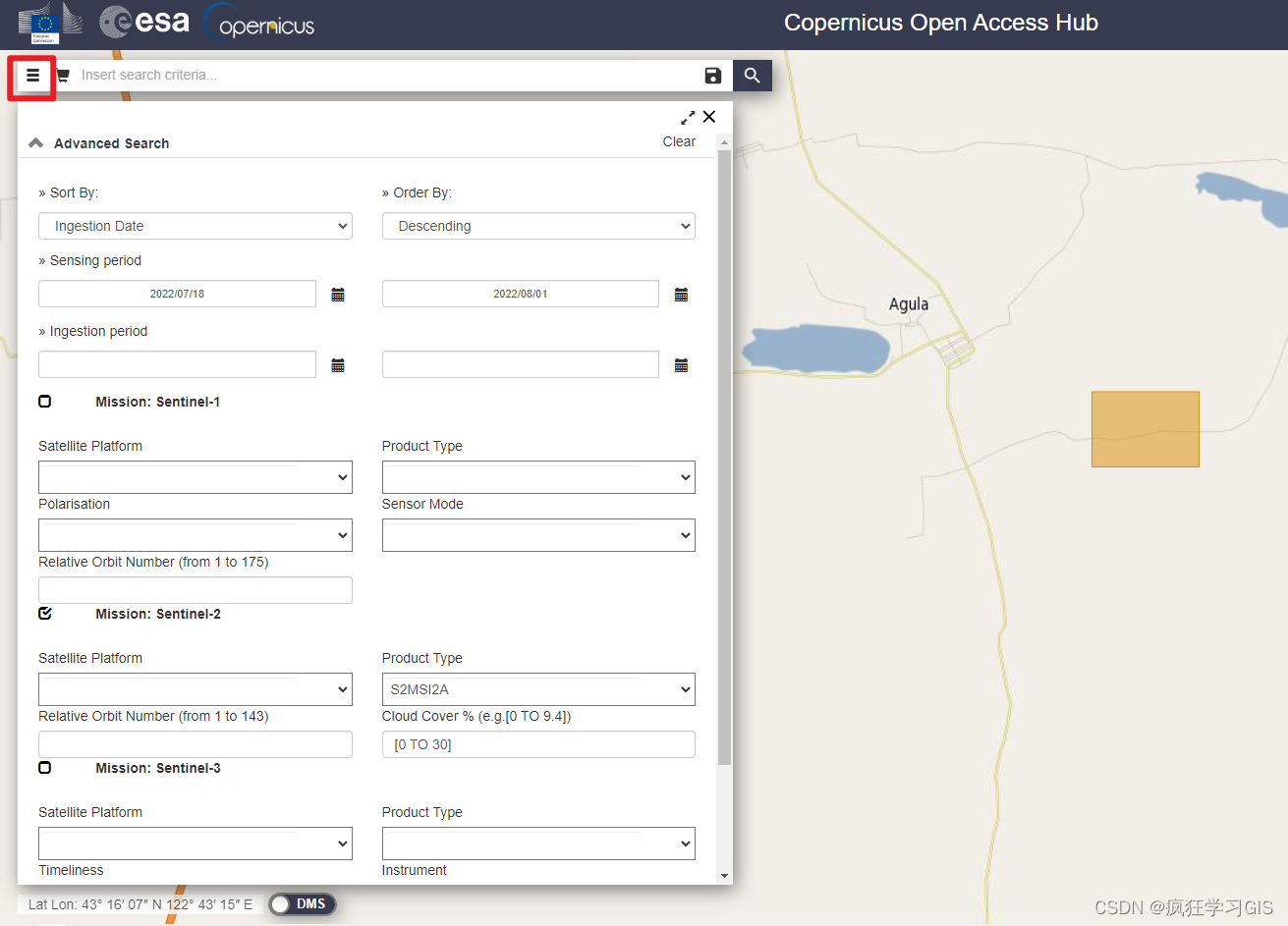The height and width of the screenshot is (926, 1288).
Task: Click the ingestion period end date field
Action: coord(521,364)
